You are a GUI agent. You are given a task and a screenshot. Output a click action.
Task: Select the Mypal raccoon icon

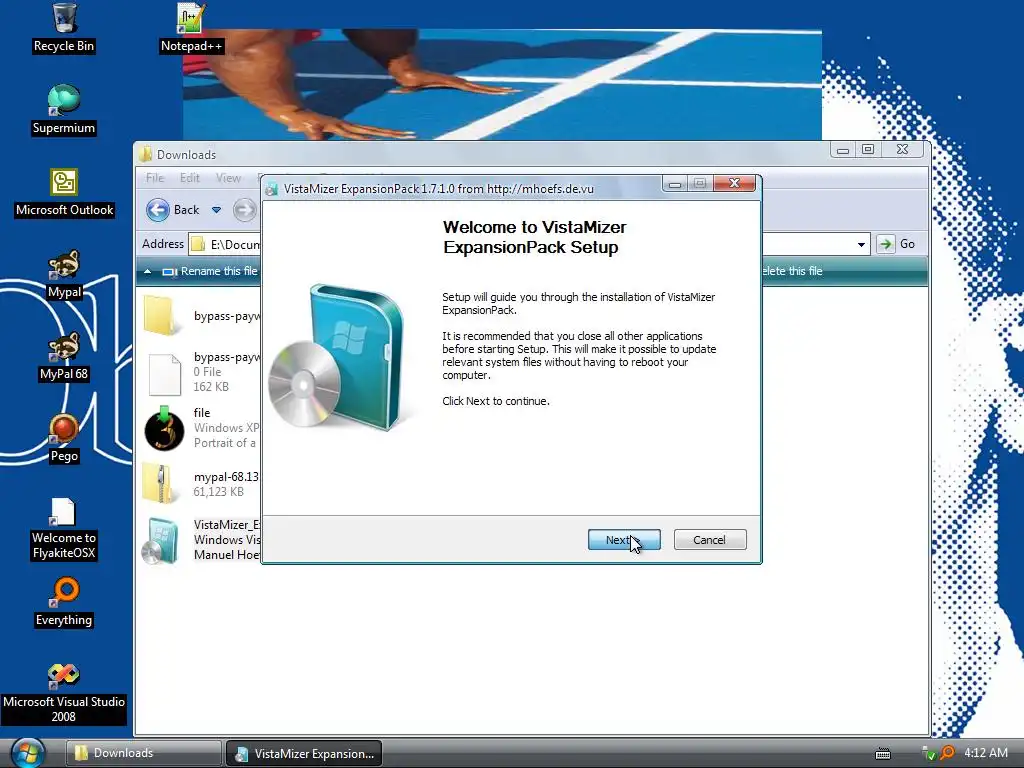point(64,264)
